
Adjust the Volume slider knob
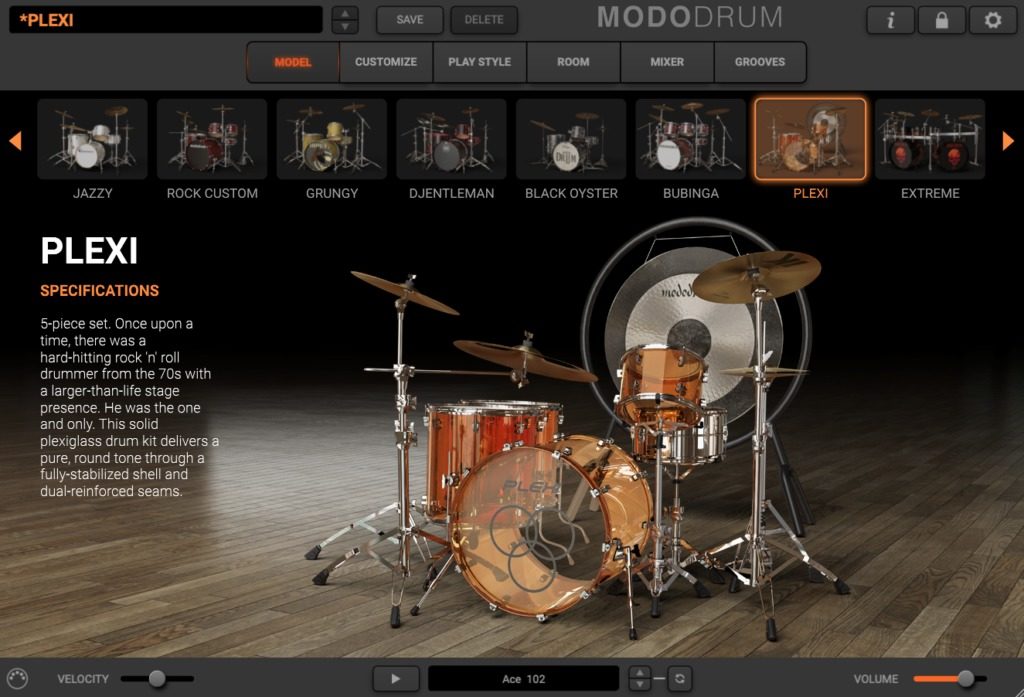[965, 679]
